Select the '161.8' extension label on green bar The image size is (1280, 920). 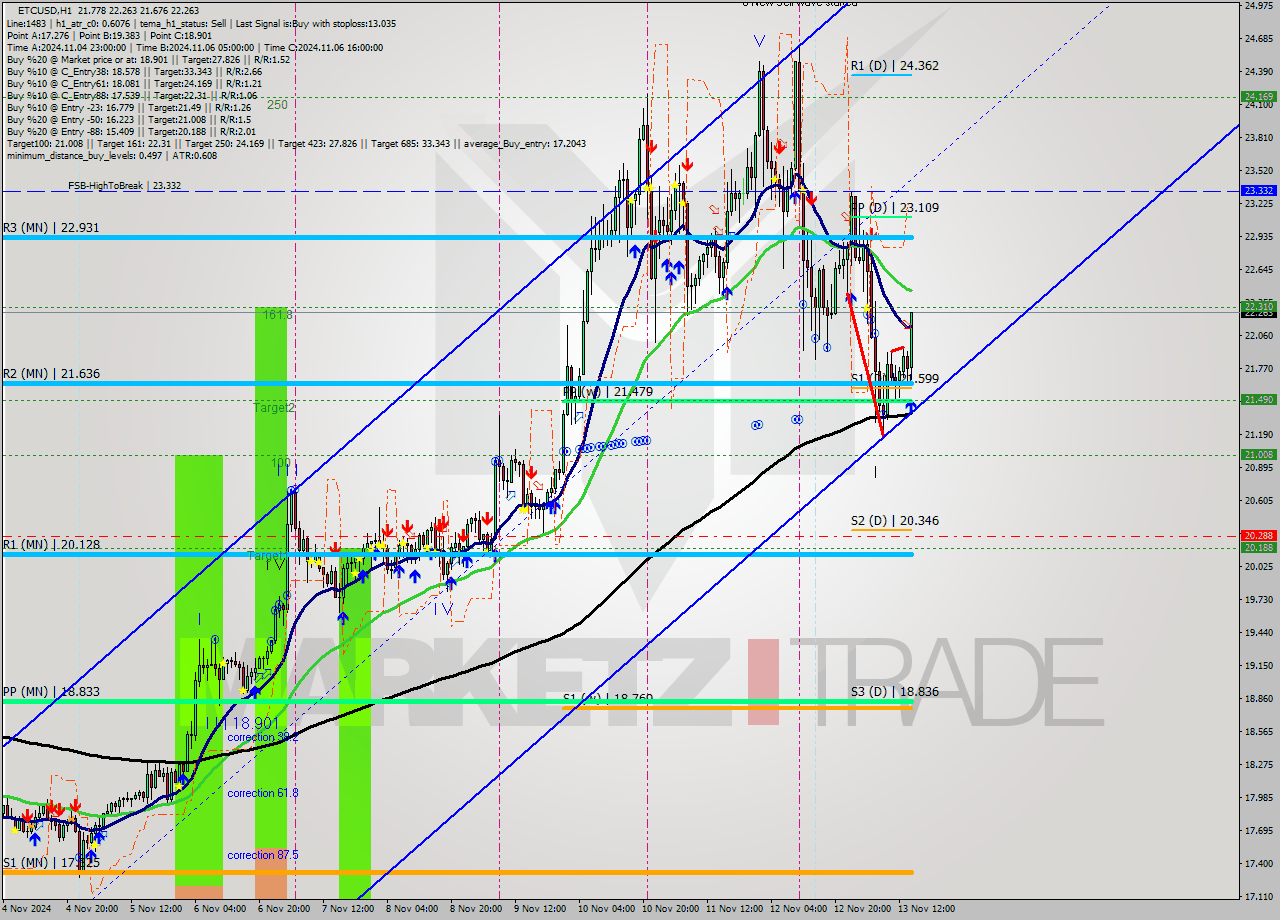278,314
